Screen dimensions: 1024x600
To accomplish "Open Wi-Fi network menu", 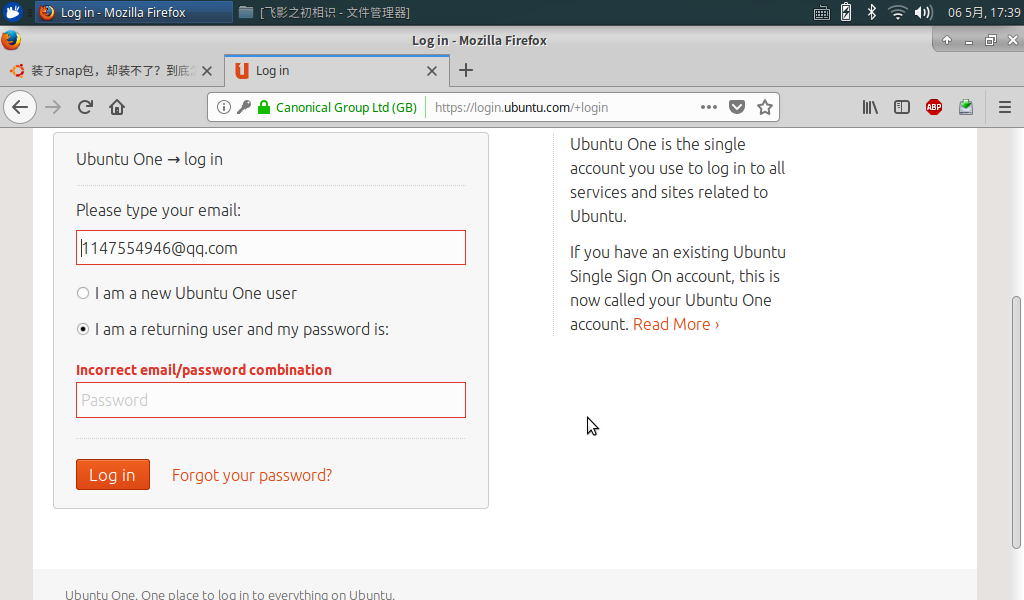I will pos(898,12).
